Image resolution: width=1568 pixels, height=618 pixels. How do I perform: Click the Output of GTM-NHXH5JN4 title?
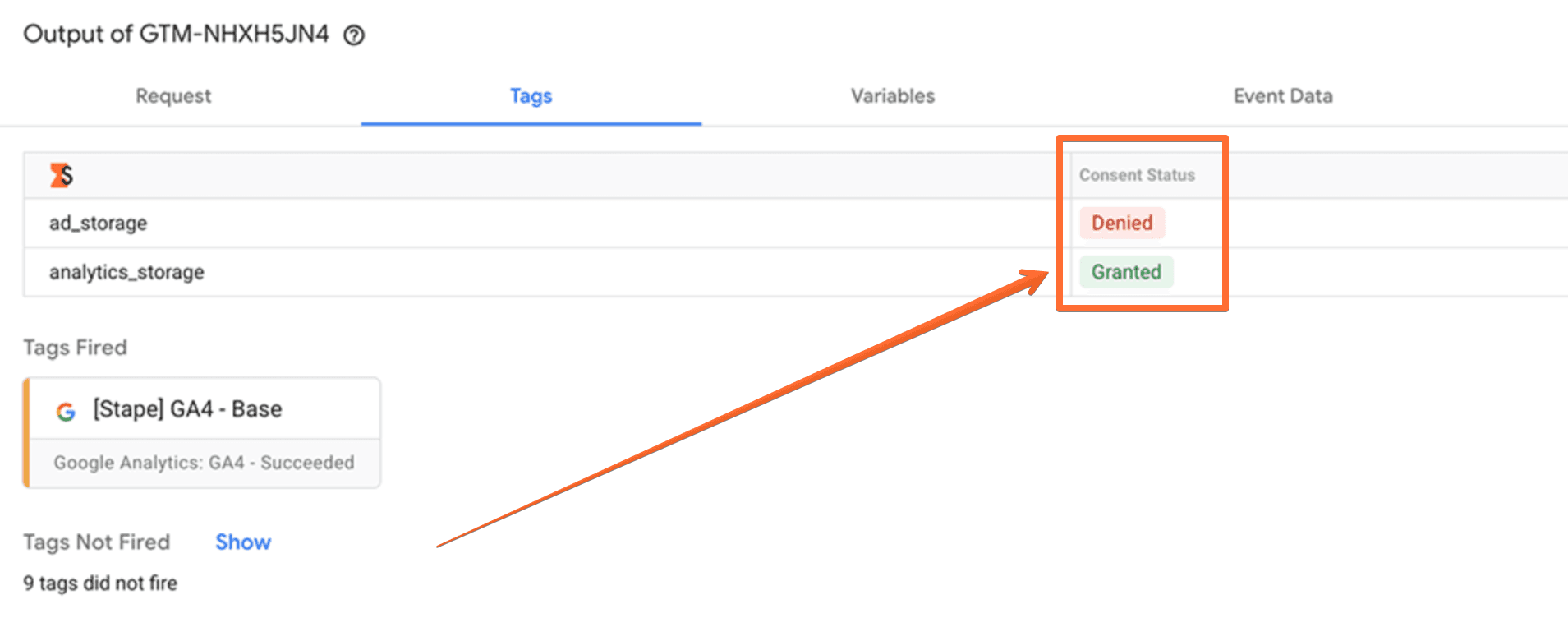coord(176,35)
